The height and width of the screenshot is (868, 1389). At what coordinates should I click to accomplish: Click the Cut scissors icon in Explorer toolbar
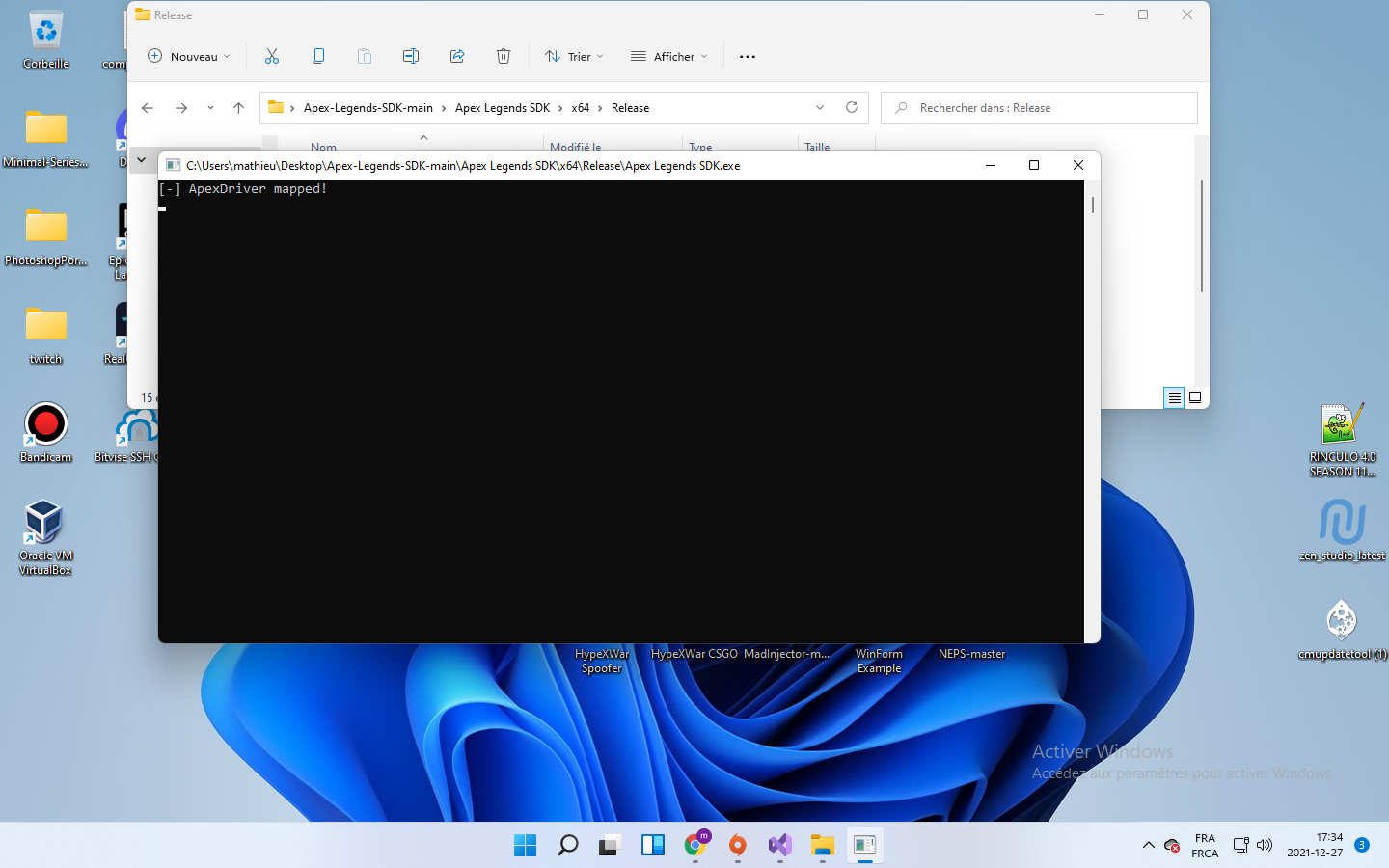pyautogui.click(x=272, y=57)
